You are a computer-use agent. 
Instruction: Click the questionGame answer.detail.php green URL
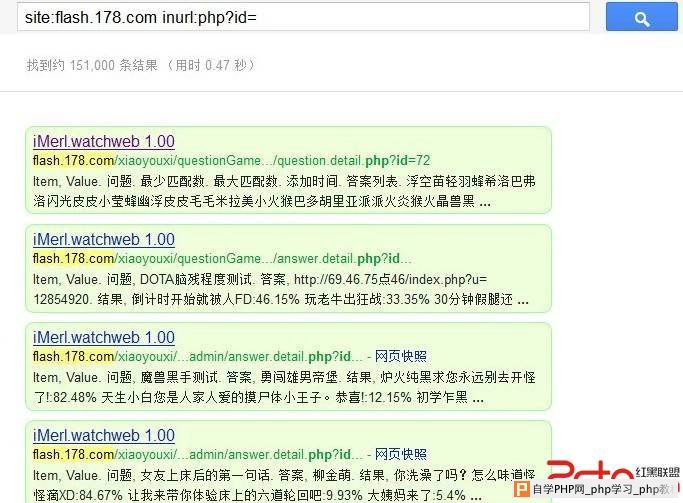point(222,259)
